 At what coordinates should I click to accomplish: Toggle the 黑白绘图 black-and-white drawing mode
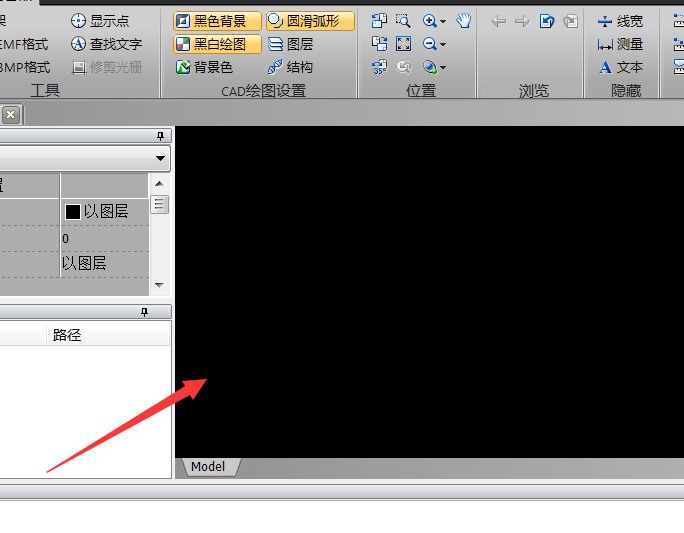[x=217, y=44]
